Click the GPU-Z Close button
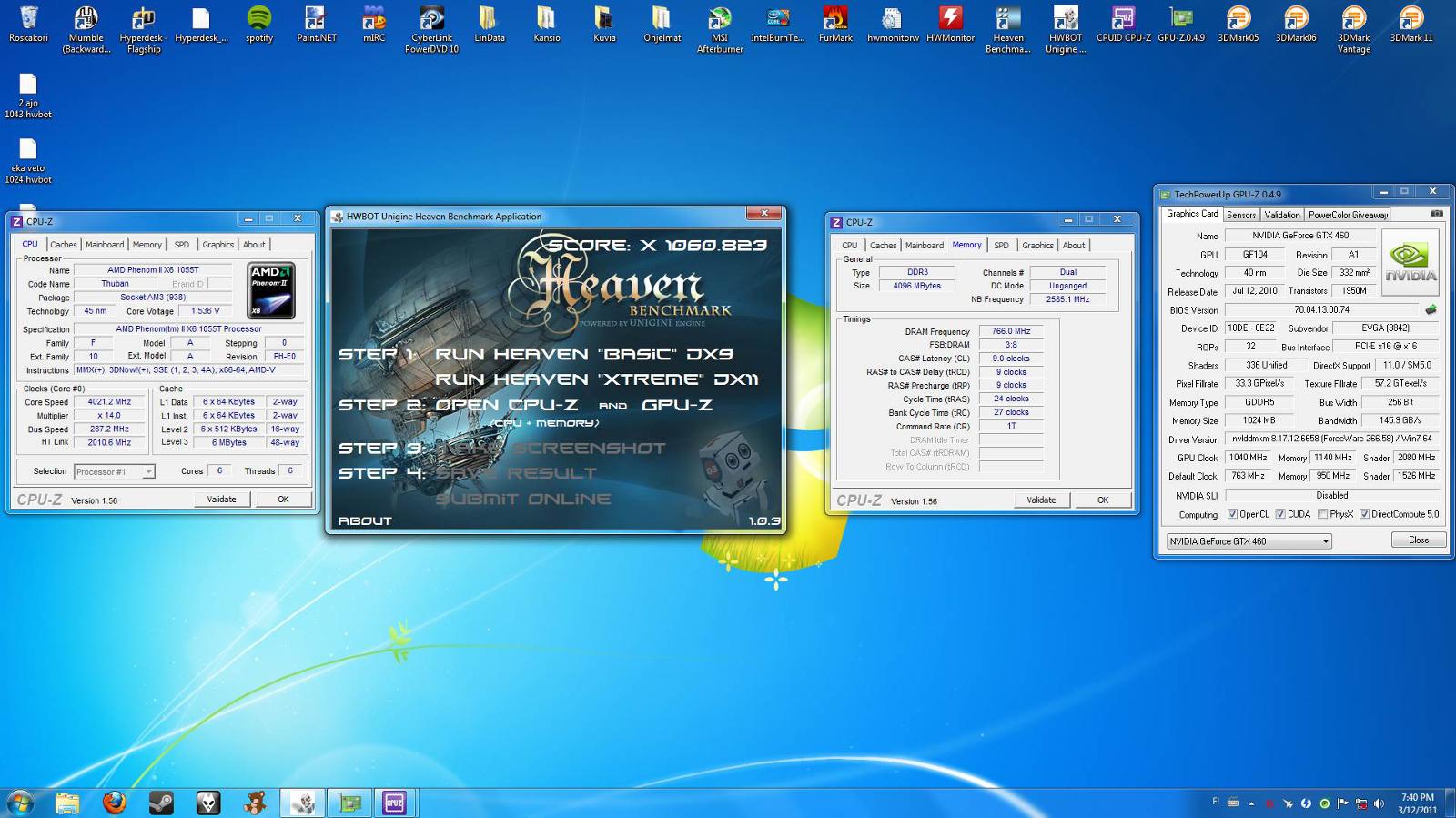The height and width of the screenshot is (818, 1456). coord(1419,540)
